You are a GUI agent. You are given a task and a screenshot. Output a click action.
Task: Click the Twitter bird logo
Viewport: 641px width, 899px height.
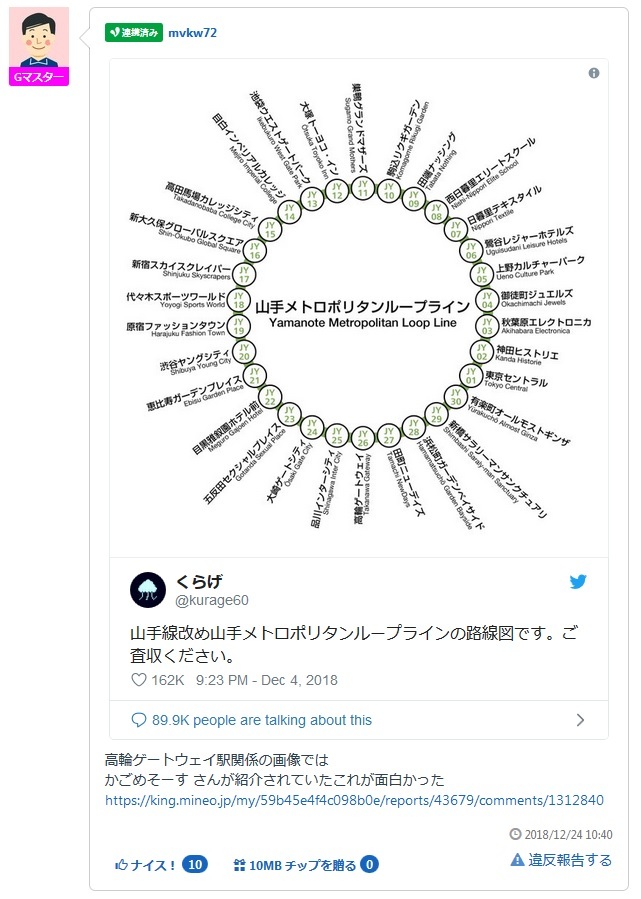coord(577,582)
